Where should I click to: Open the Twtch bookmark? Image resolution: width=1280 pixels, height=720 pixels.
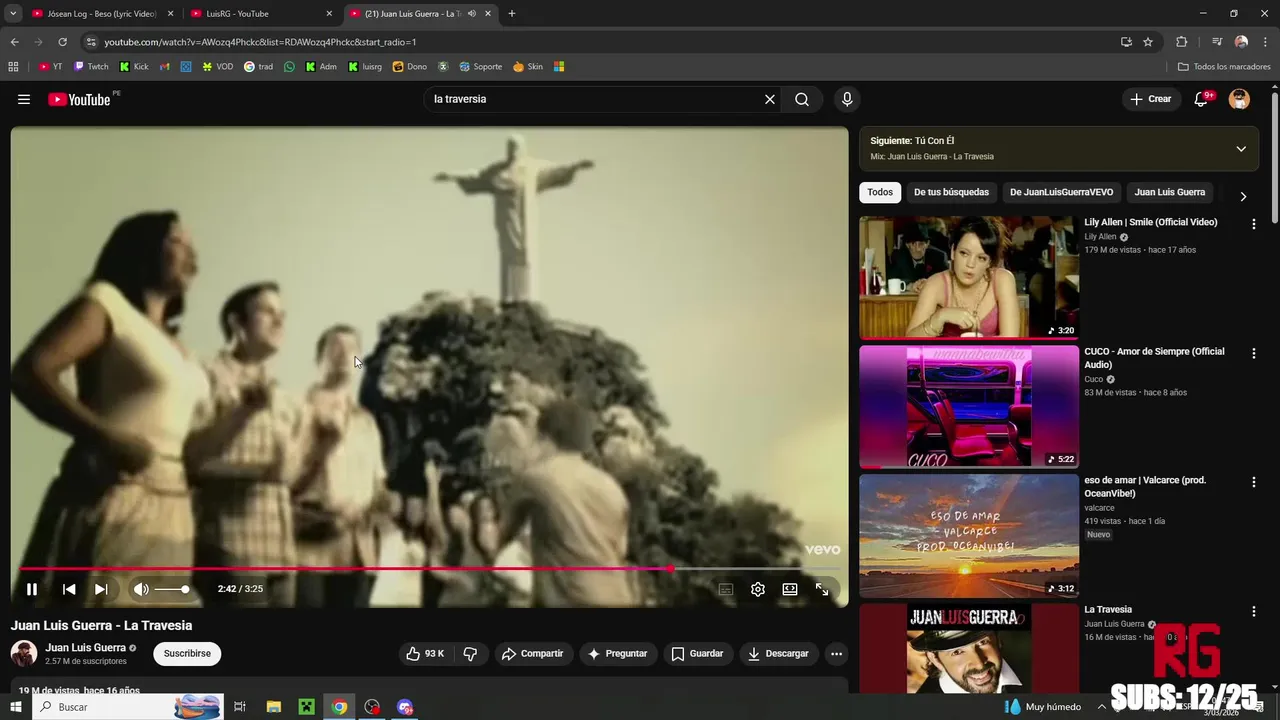point(91,67)
